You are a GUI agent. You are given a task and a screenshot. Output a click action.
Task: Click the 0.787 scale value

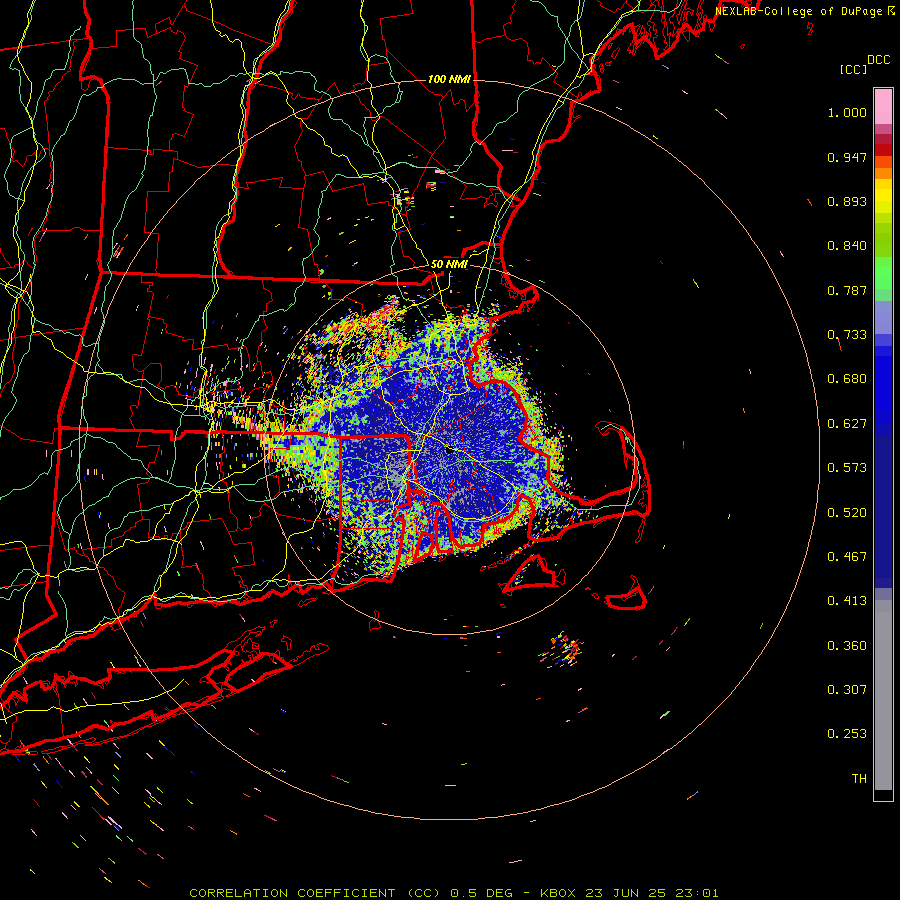tap(847, 290)
